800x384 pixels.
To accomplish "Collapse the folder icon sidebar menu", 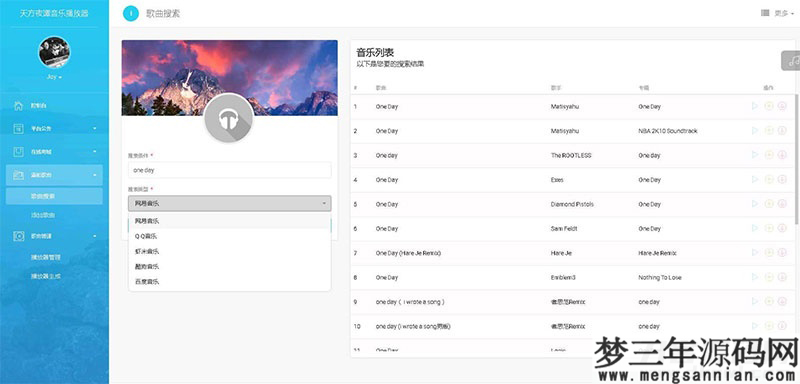I will point(54,175).
